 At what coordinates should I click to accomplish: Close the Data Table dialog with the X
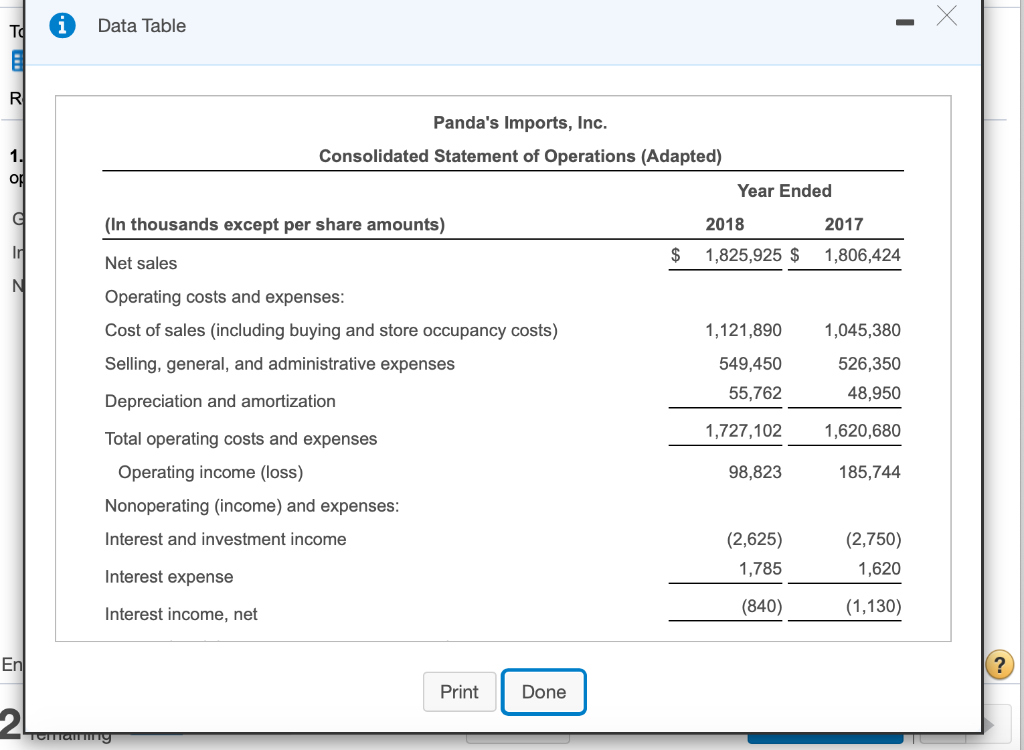pos(946,16)
